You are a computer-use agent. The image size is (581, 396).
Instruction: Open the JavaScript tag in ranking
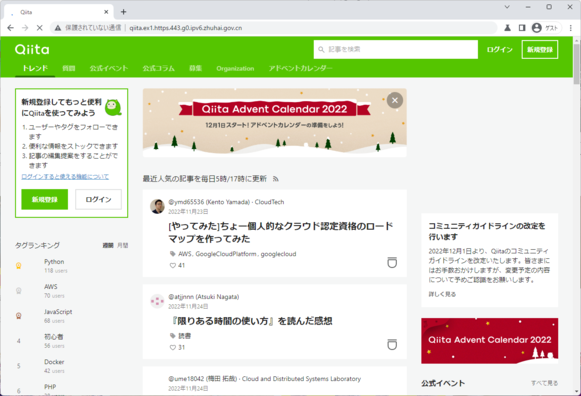coord(58,312)
